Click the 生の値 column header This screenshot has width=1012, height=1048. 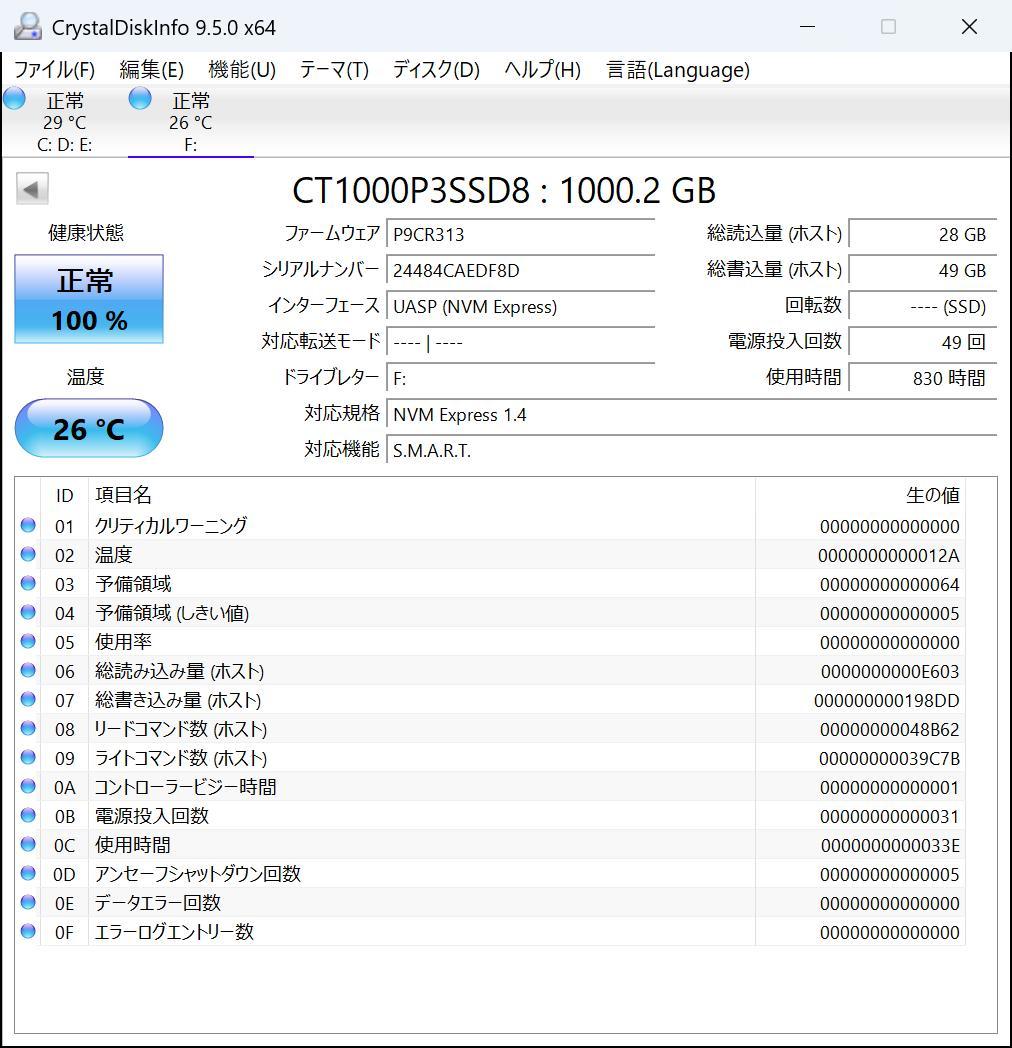860,495
